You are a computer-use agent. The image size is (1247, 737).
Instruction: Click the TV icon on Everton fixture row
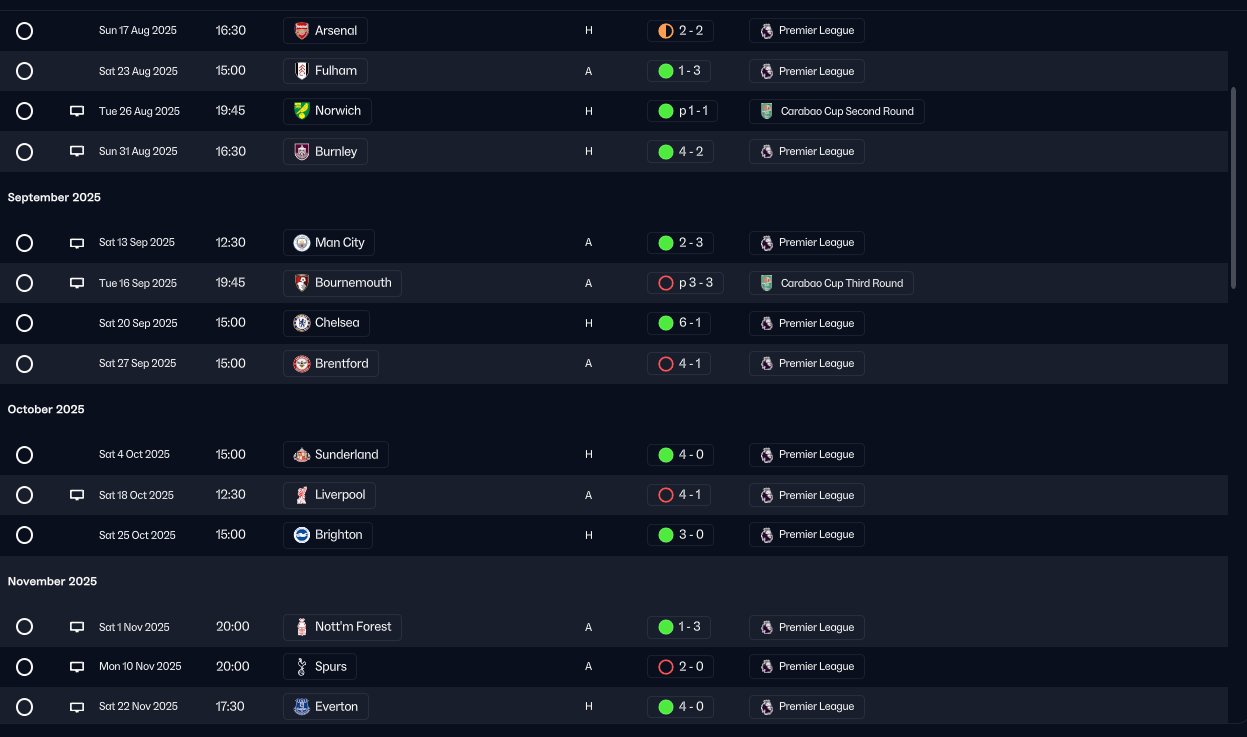pos(77,707)
